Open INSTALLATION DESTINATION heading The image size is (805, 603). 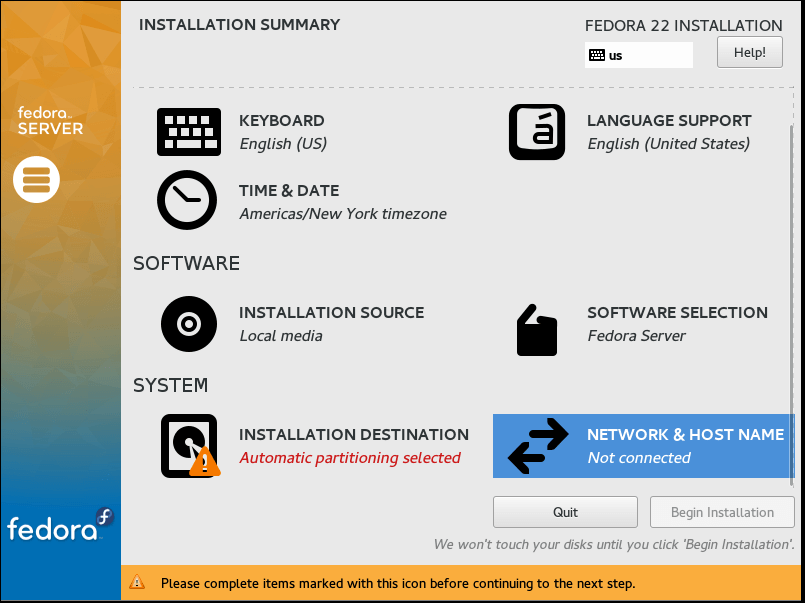[x=354, y=435]
